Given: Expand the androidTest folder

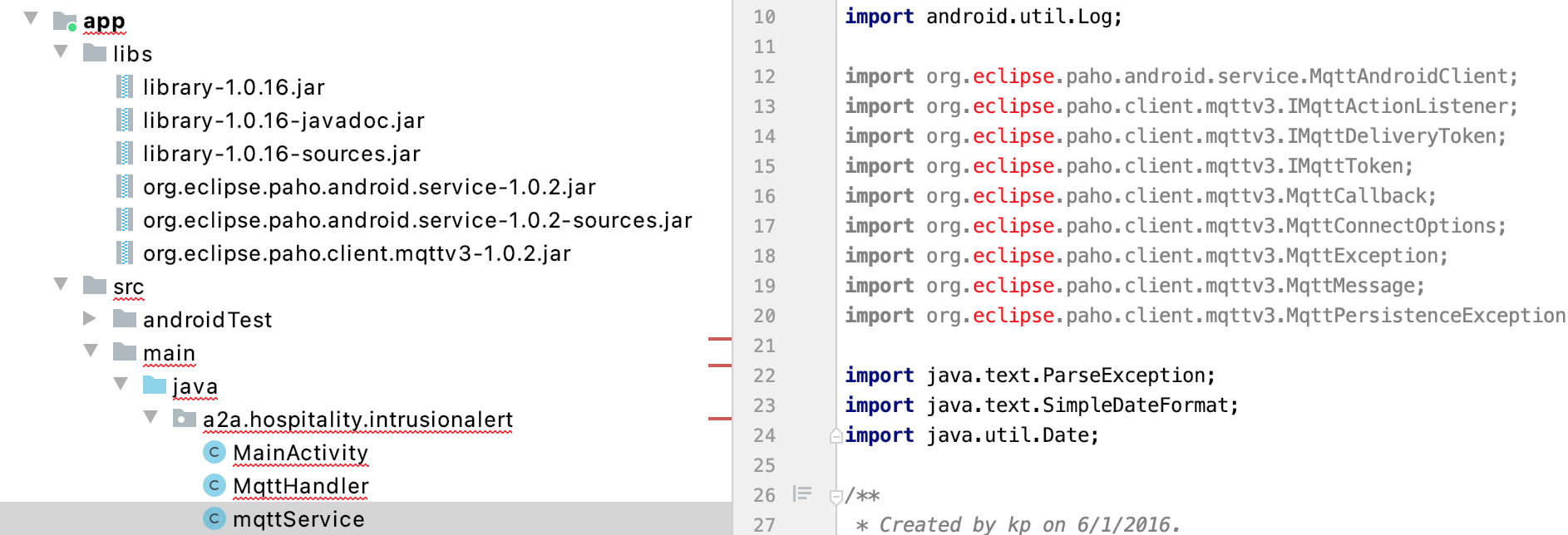Looking at the screenshot, I should click(x=90, y=318).
